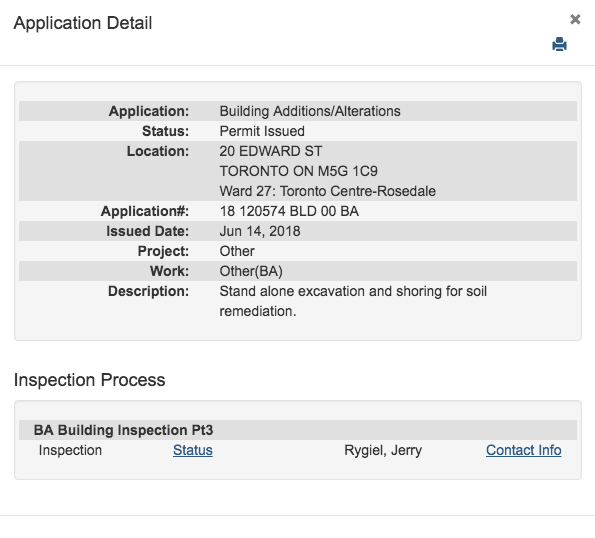Click the application number 18 120574 BLD 00 BA
The height and width of the screenshot is (538, 595).
[x=289, y=211]
